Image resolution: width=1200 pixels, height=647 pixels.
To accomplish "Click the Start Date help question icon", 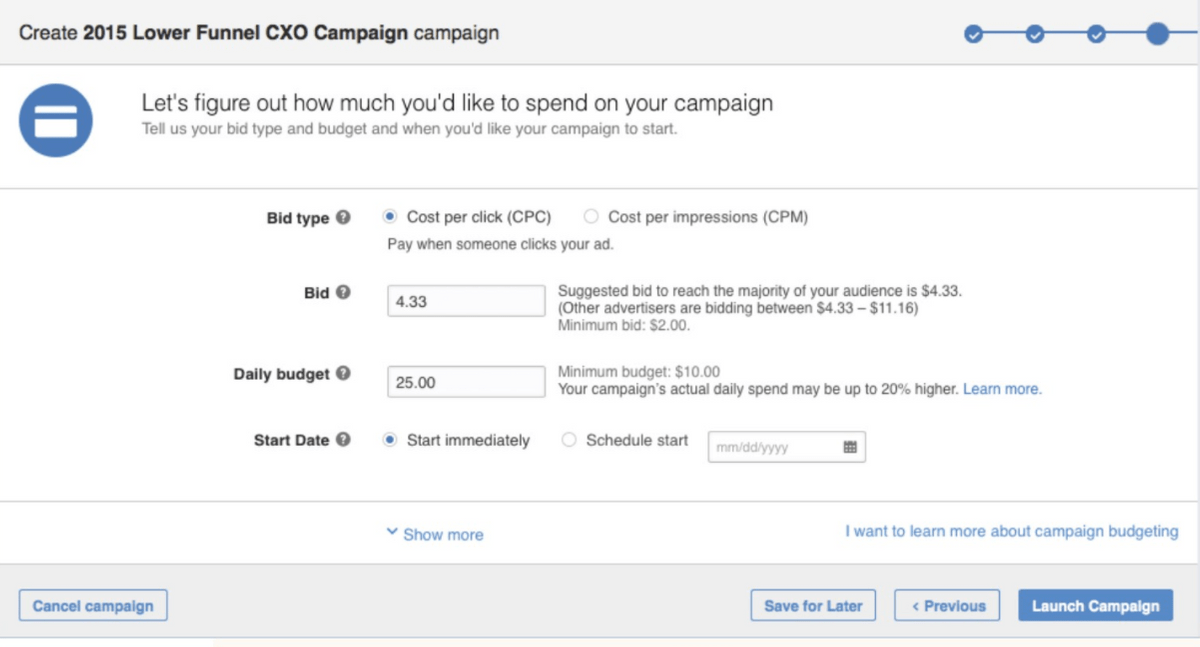I will pos(343,440).
